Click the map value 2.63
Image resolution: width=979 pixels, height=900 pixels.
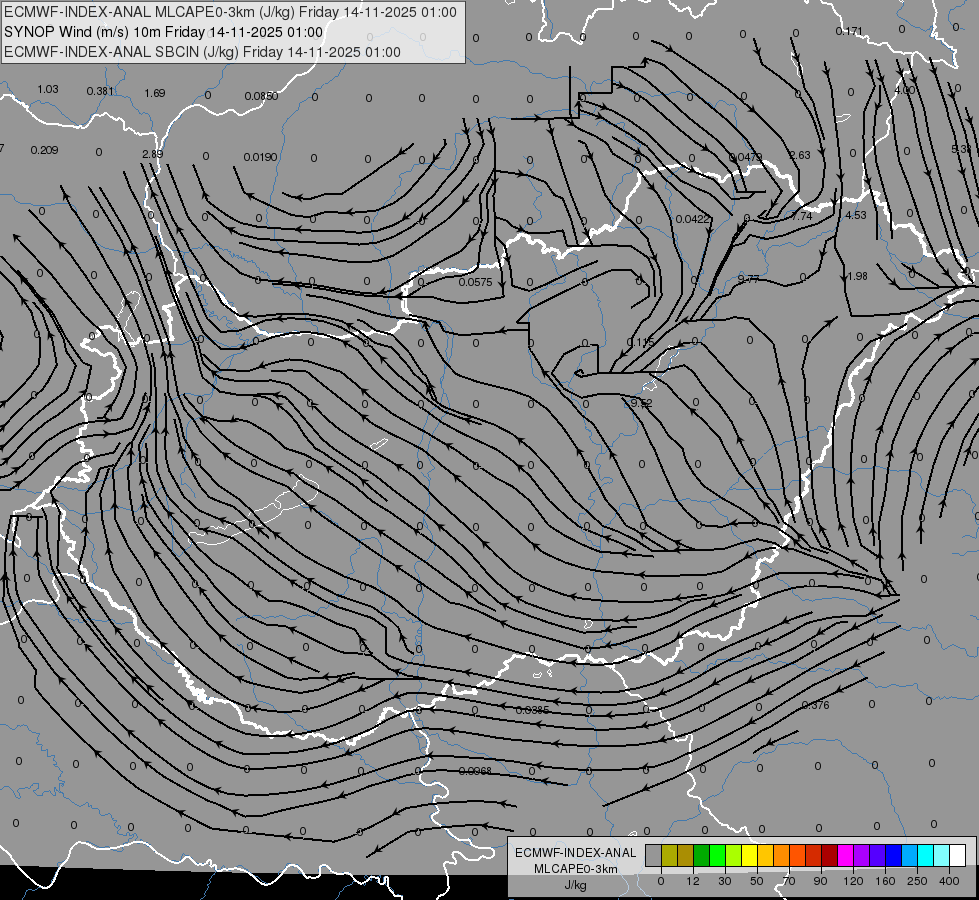tap(800, 155)
